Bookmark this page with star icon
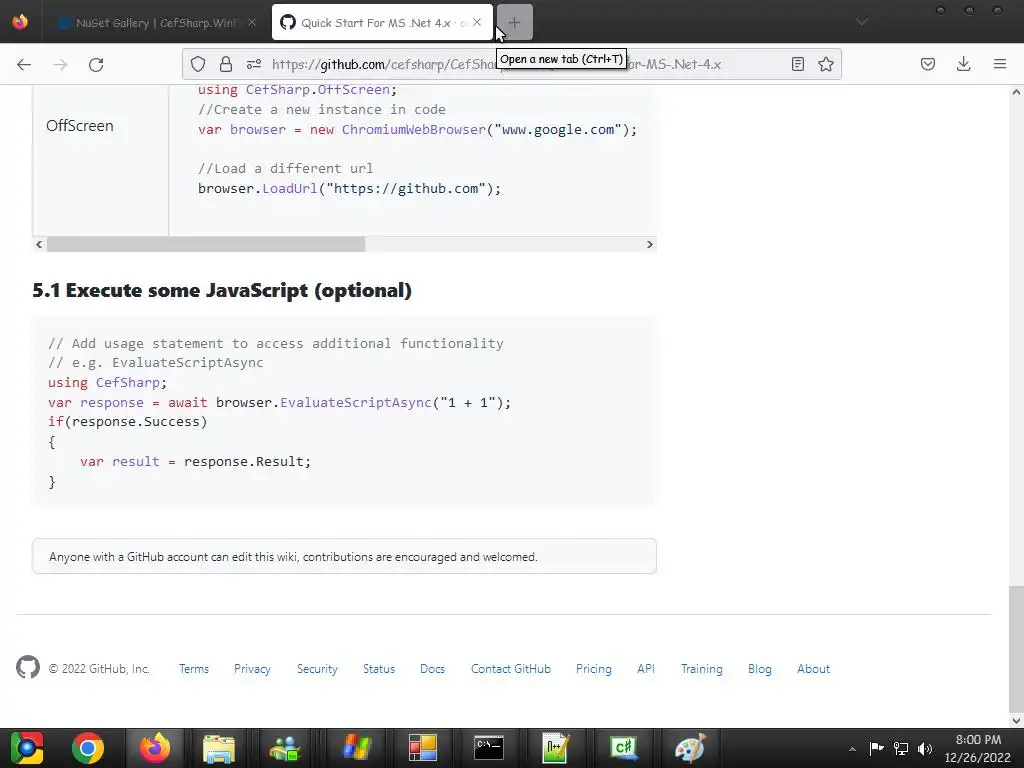This screenshot has height=768, width=1024. coord(825,64)
